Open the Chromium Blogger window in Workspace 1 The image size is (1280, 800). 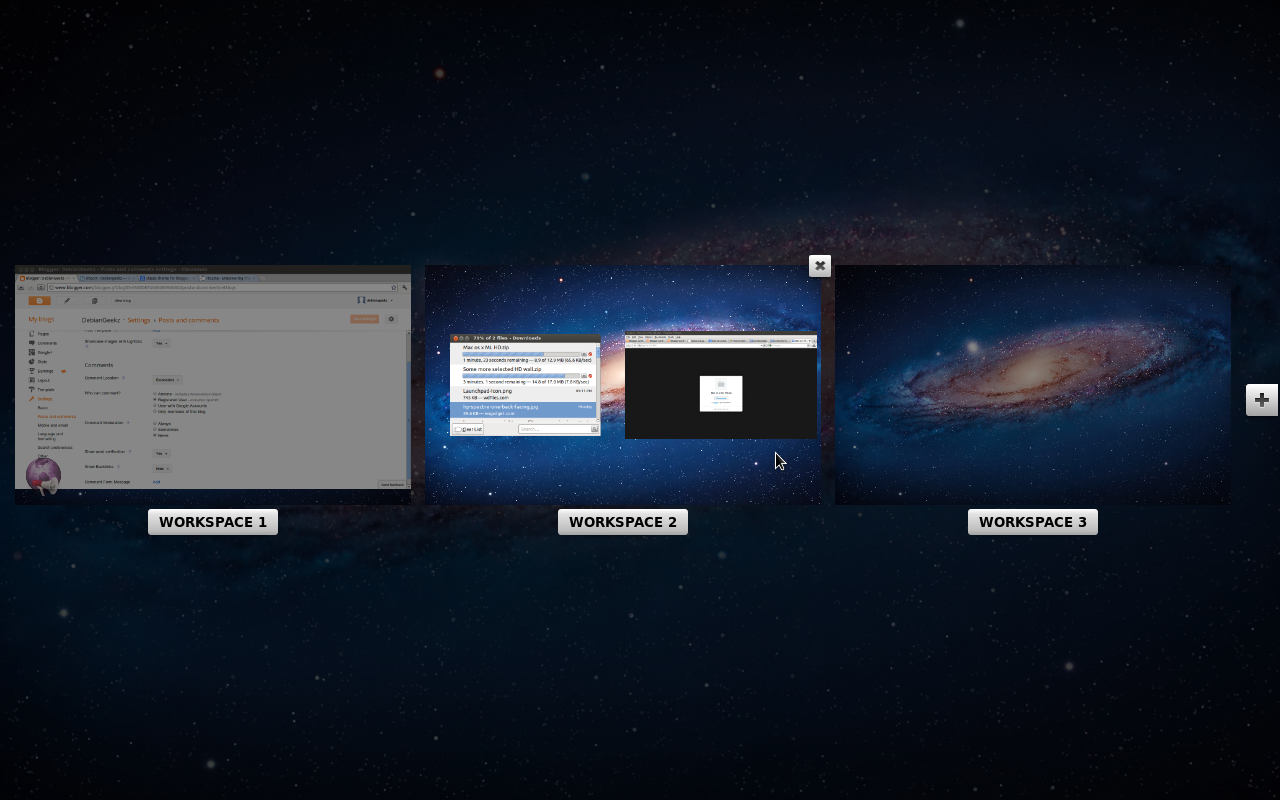click(213, 377)
